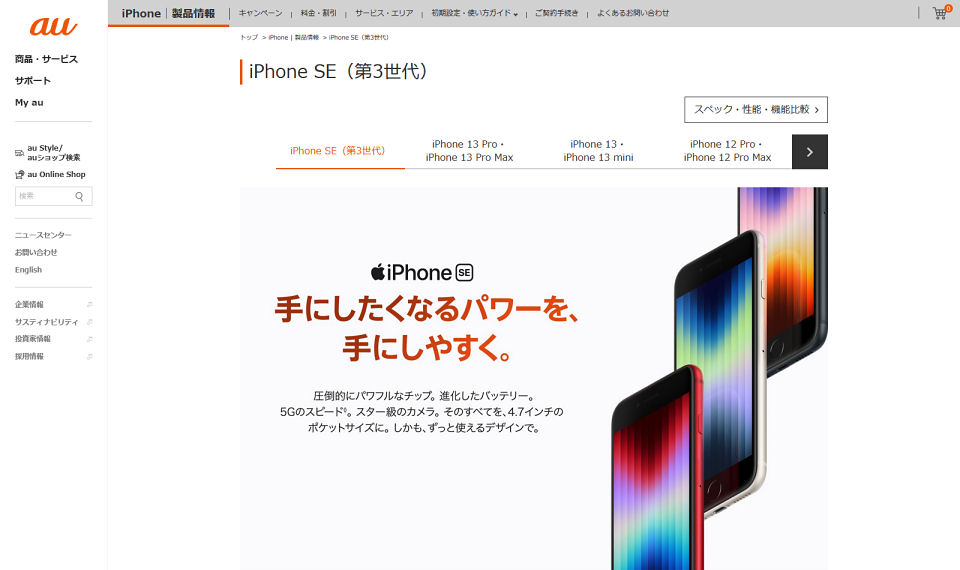Go to My au

[29, 103]
